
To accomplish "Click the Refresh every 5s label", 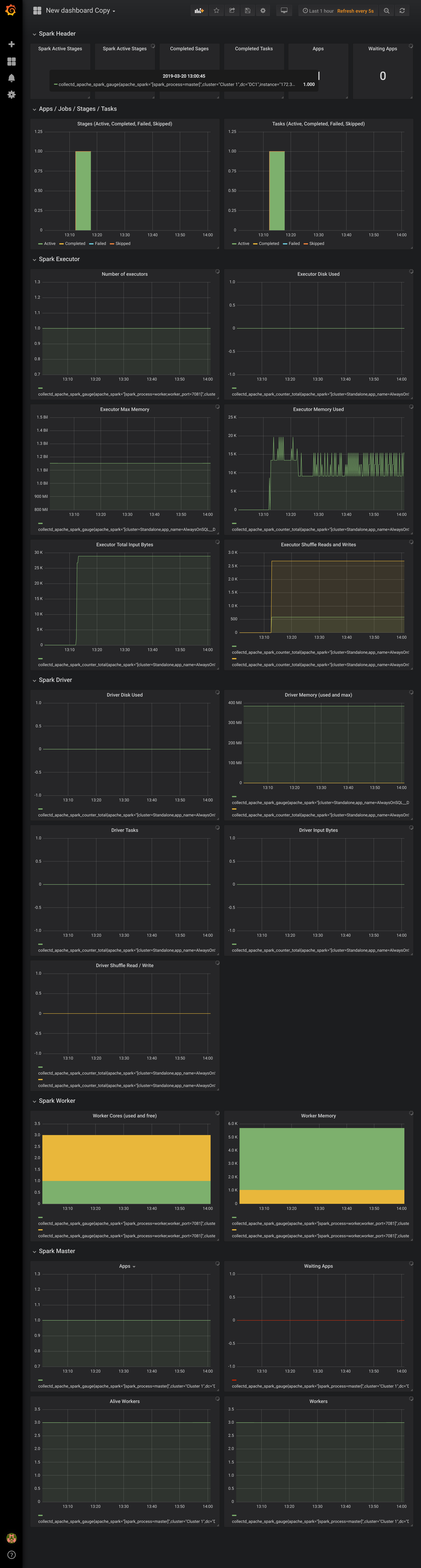I will [x=355, y=11].
